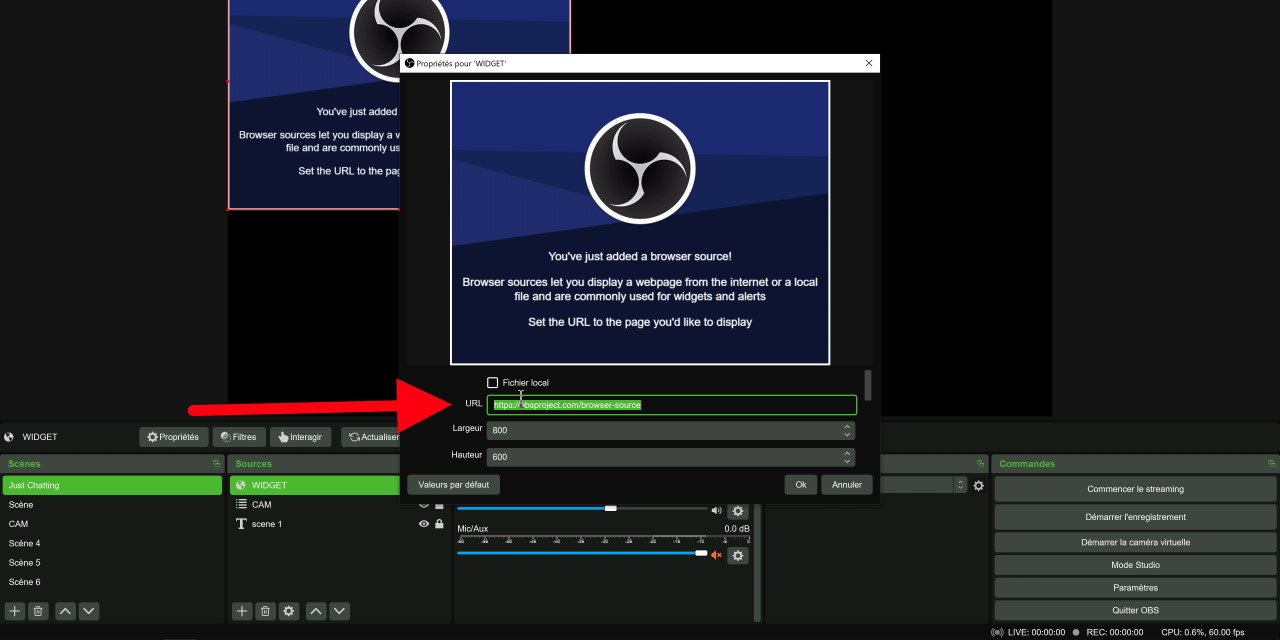Delete selected scene using trash icon
This screenshot has width=1280, height=640.
pos(38,611)
